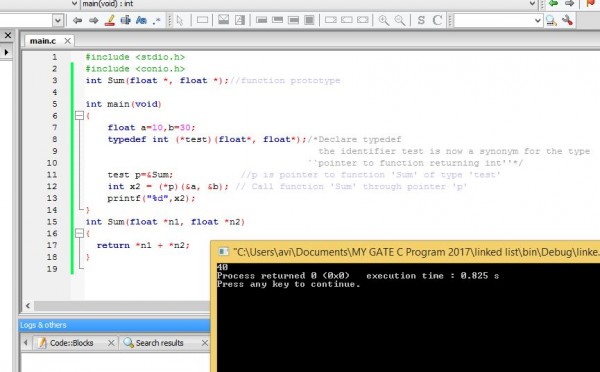Click the toolbar previous arrow icon
Viewport: 600px width, 372px height.
[x=77, y=20]
